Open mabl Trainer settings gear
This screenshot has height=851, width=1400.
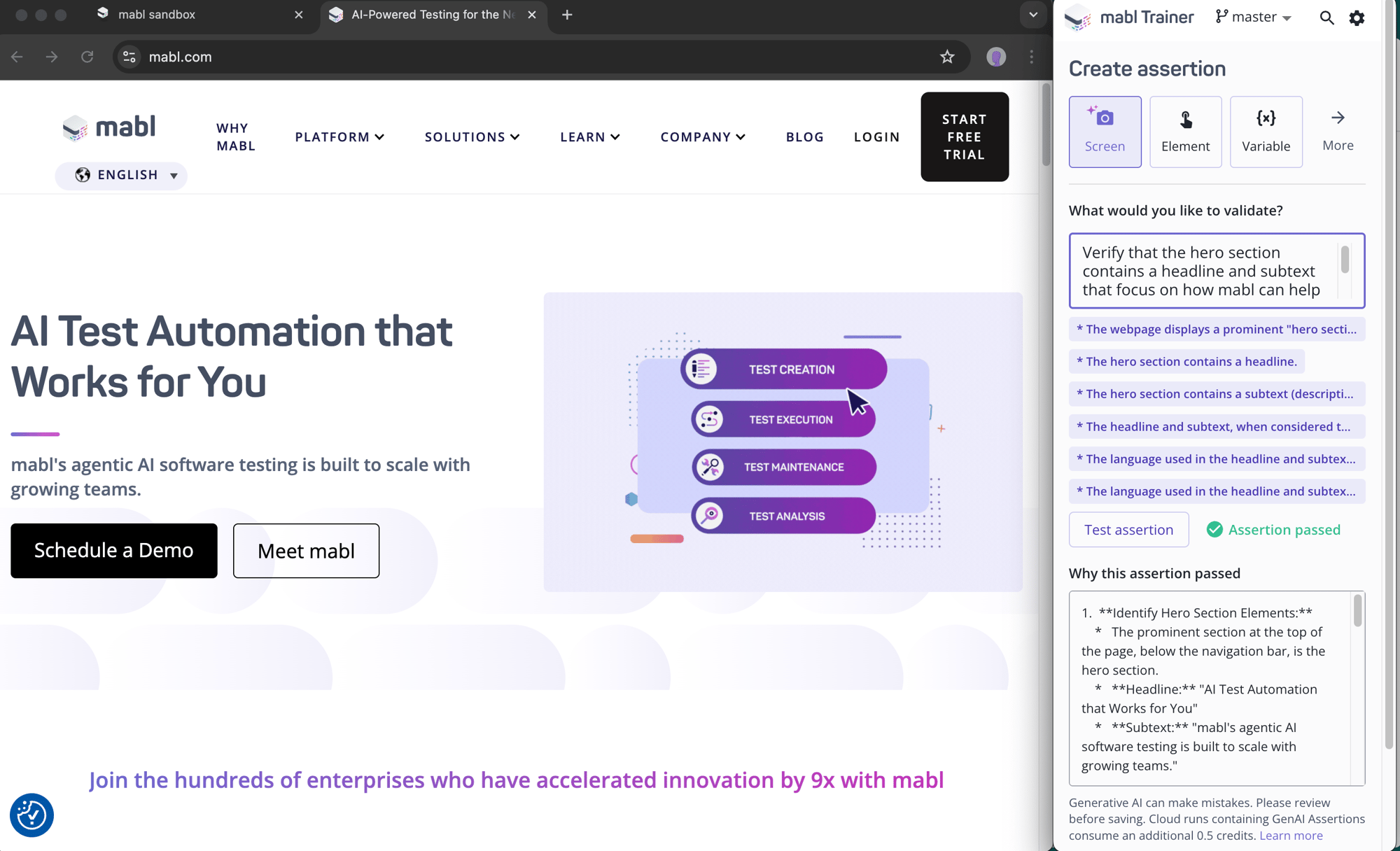click(x=1357, y=18)
